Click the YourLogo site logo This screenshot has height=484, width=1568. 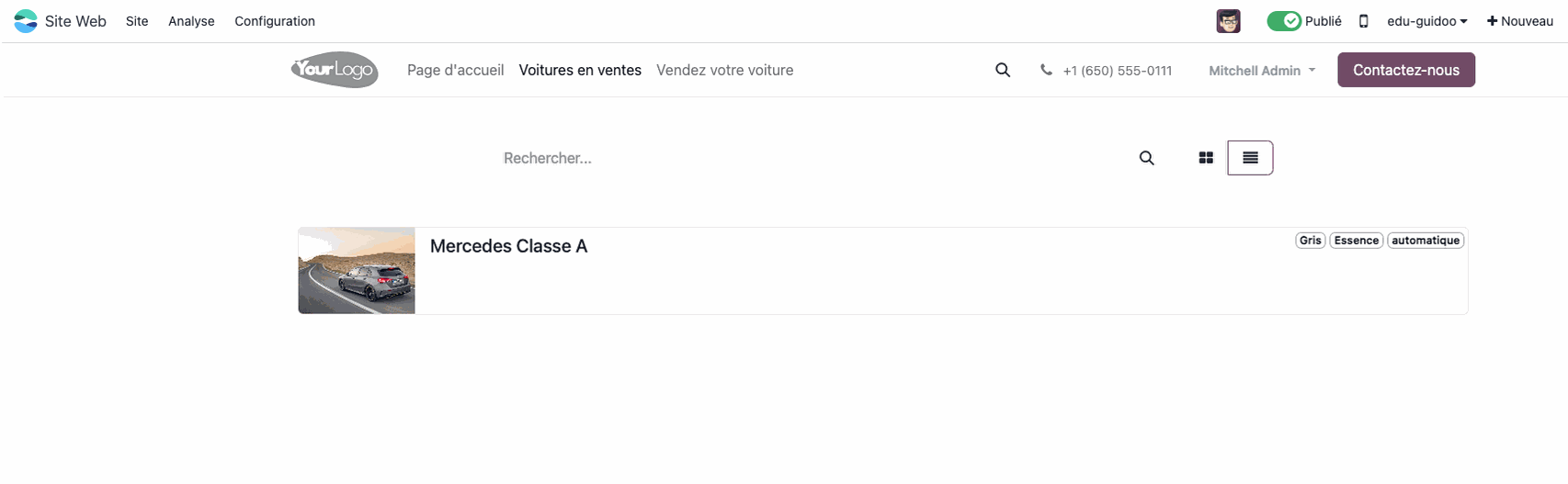(335, 70)
